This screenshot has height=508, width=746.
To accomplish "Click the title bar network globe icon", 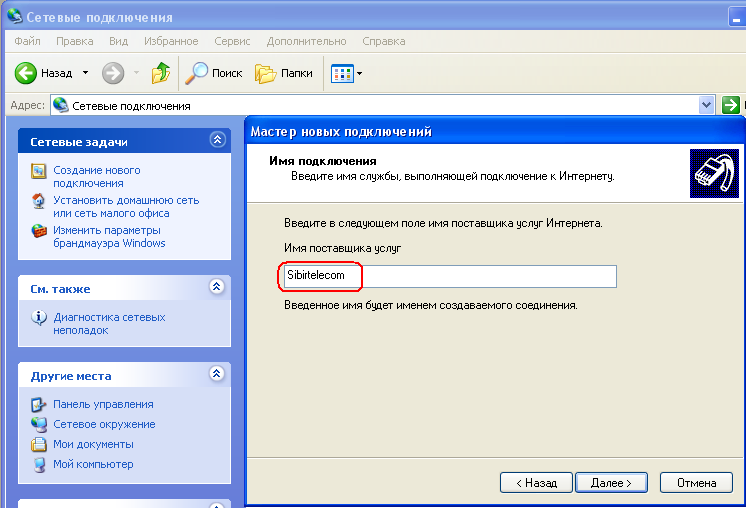I will 15,16.
